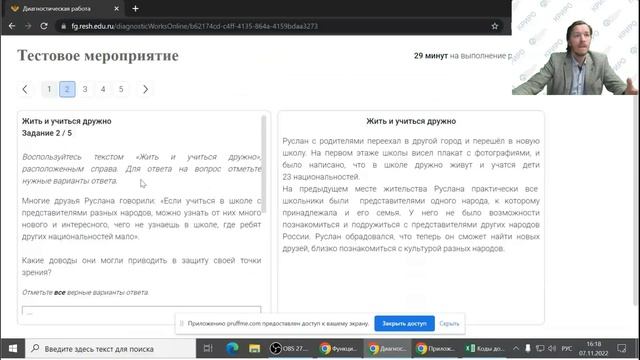
Task: Open the network tray icon
Action: pyautogui.click(x=540, y=349)
